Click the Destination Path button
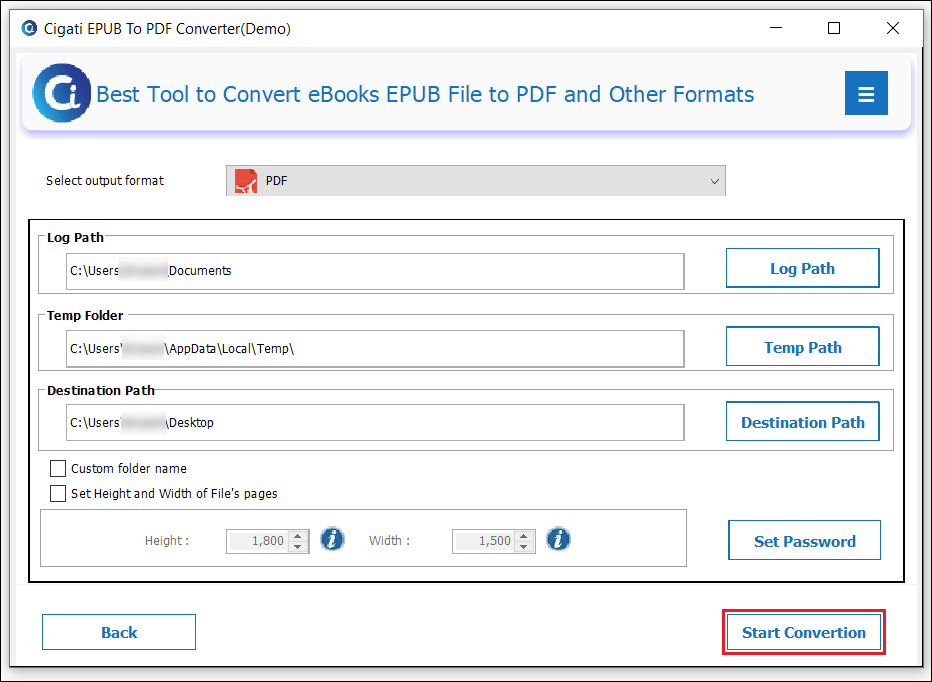932x682 pixels. 802,422
